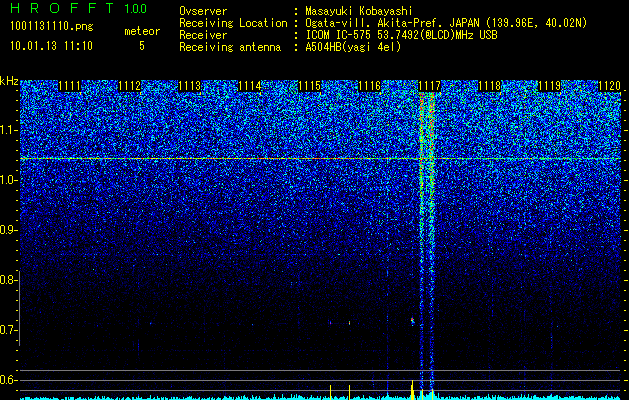629x400 pixels.
Task: Click the Ovserver label
Action: (x=203, y=11)
